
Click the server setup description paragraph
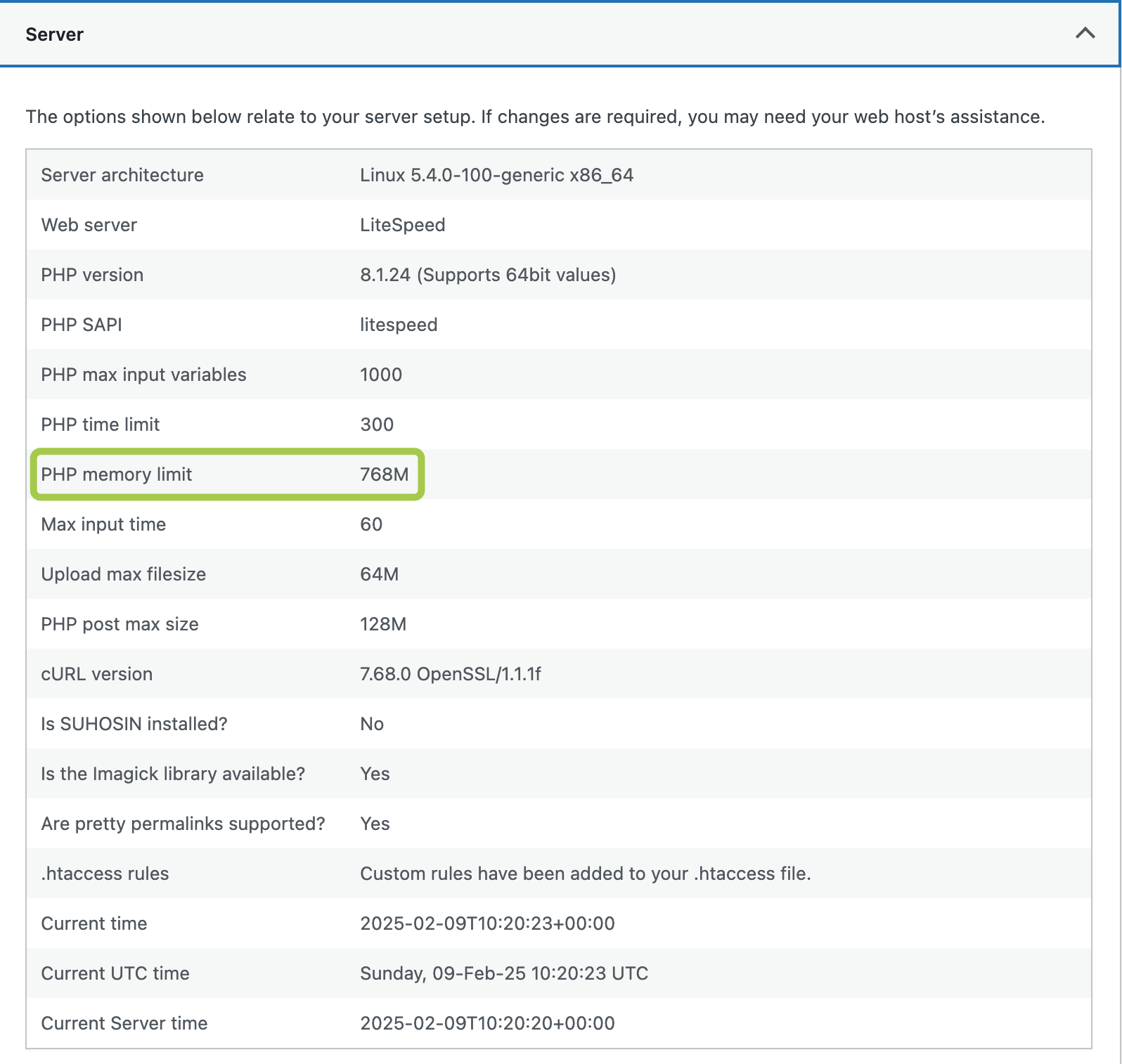coord(535,117)
